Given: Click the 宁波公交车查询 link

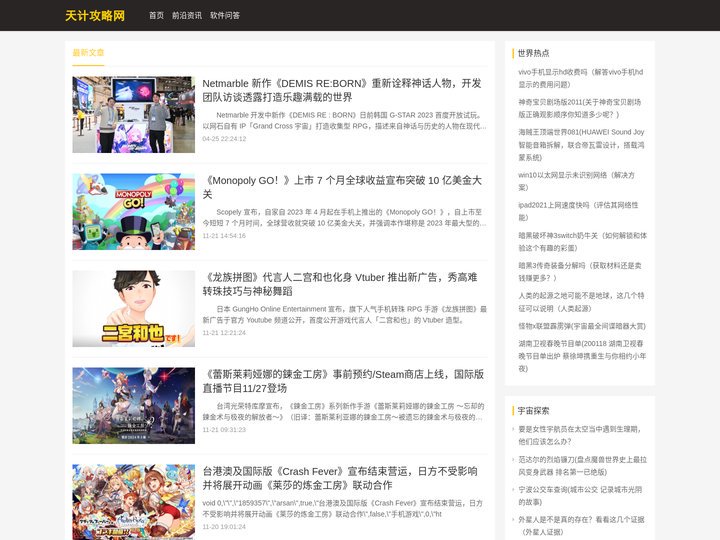Looking at the screenshot, I should point(580,496).
